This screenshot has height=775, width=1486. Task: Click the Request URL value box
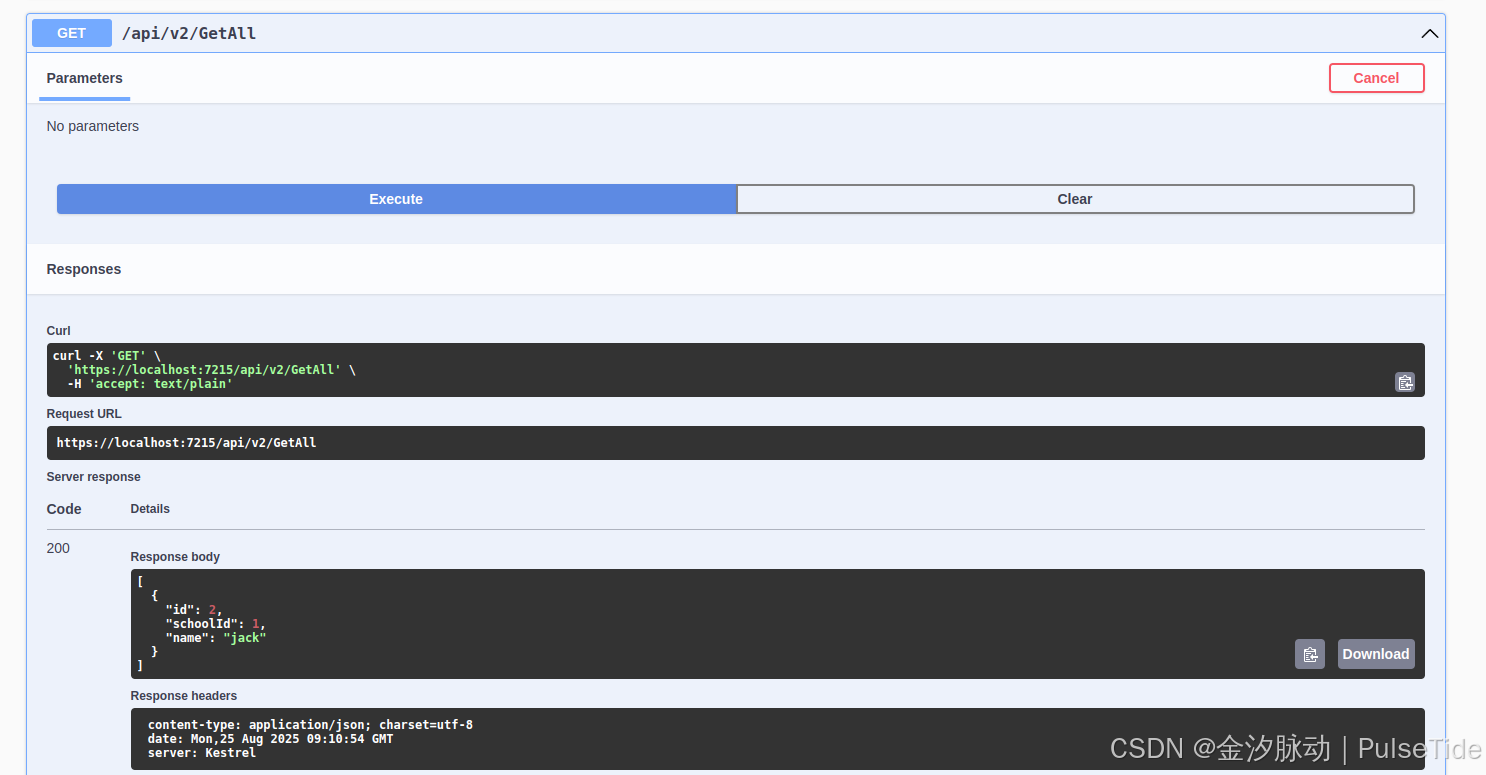click(735, 443)
